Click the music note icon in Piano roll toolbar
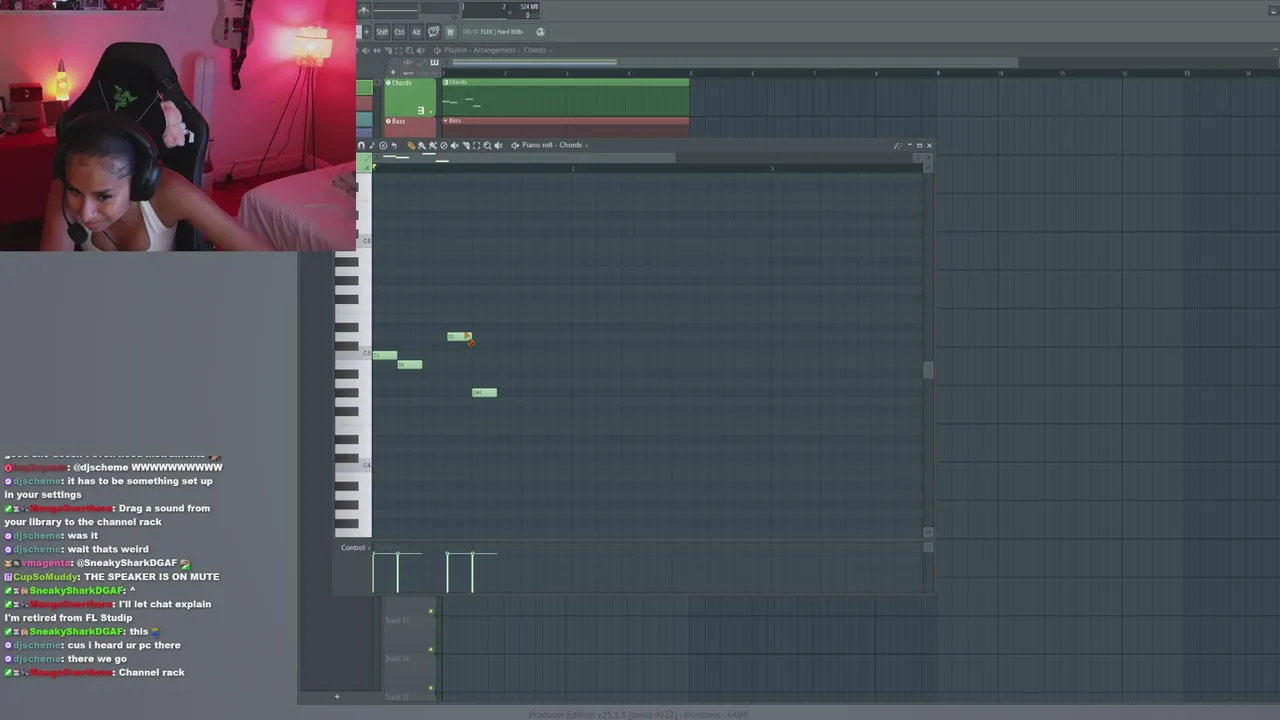The image size is (1280, 720). pos(372,145)
